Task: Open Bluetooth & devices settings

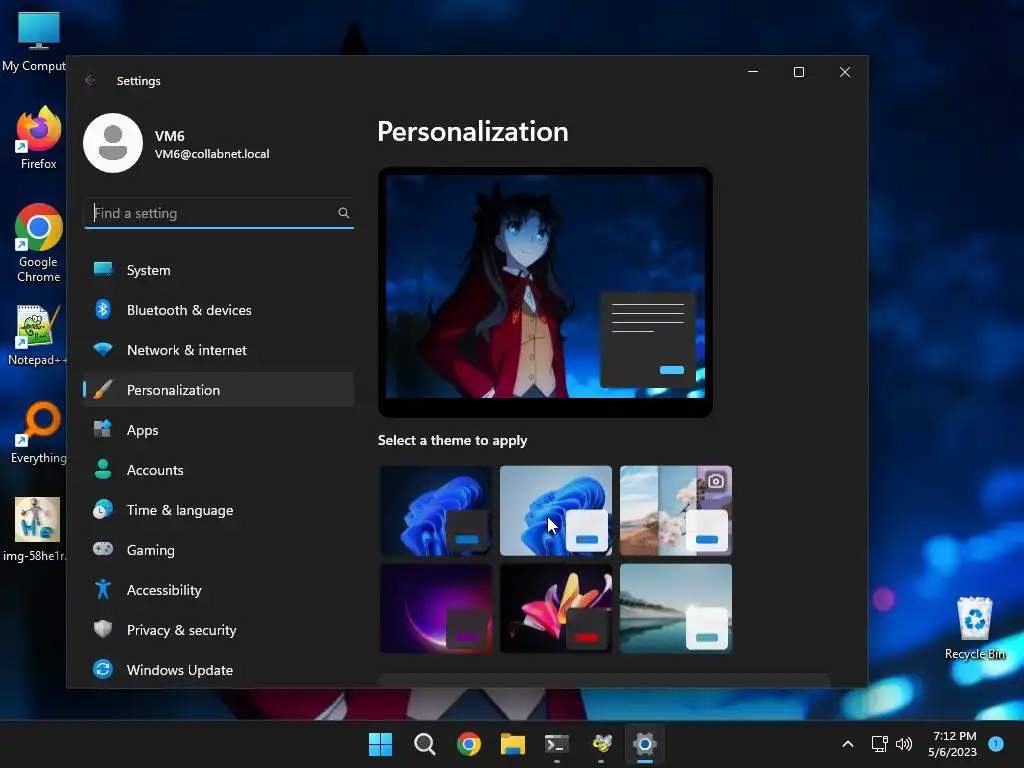Action: tap(218, 310)
